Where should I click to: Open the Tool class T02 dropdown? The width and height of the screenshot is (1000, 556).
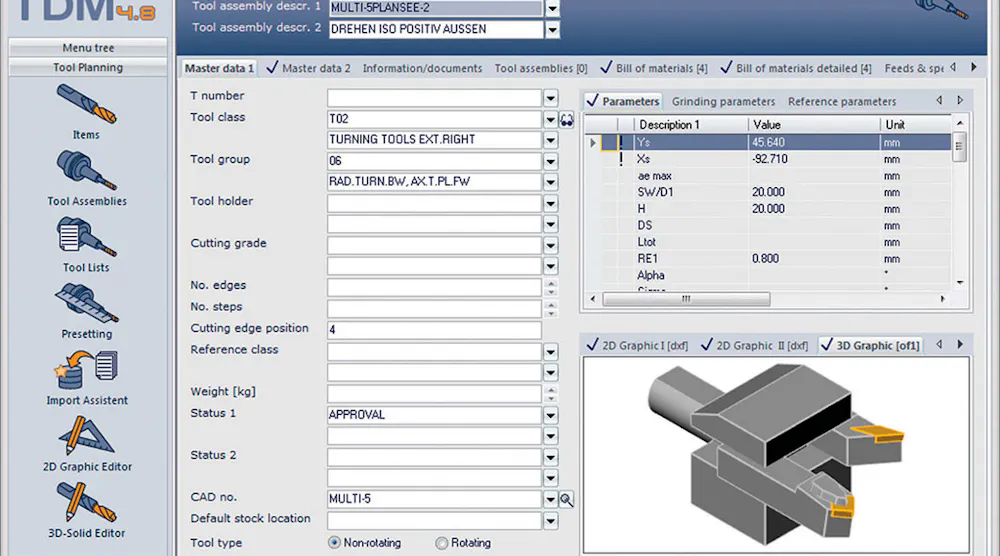(550, 119)
